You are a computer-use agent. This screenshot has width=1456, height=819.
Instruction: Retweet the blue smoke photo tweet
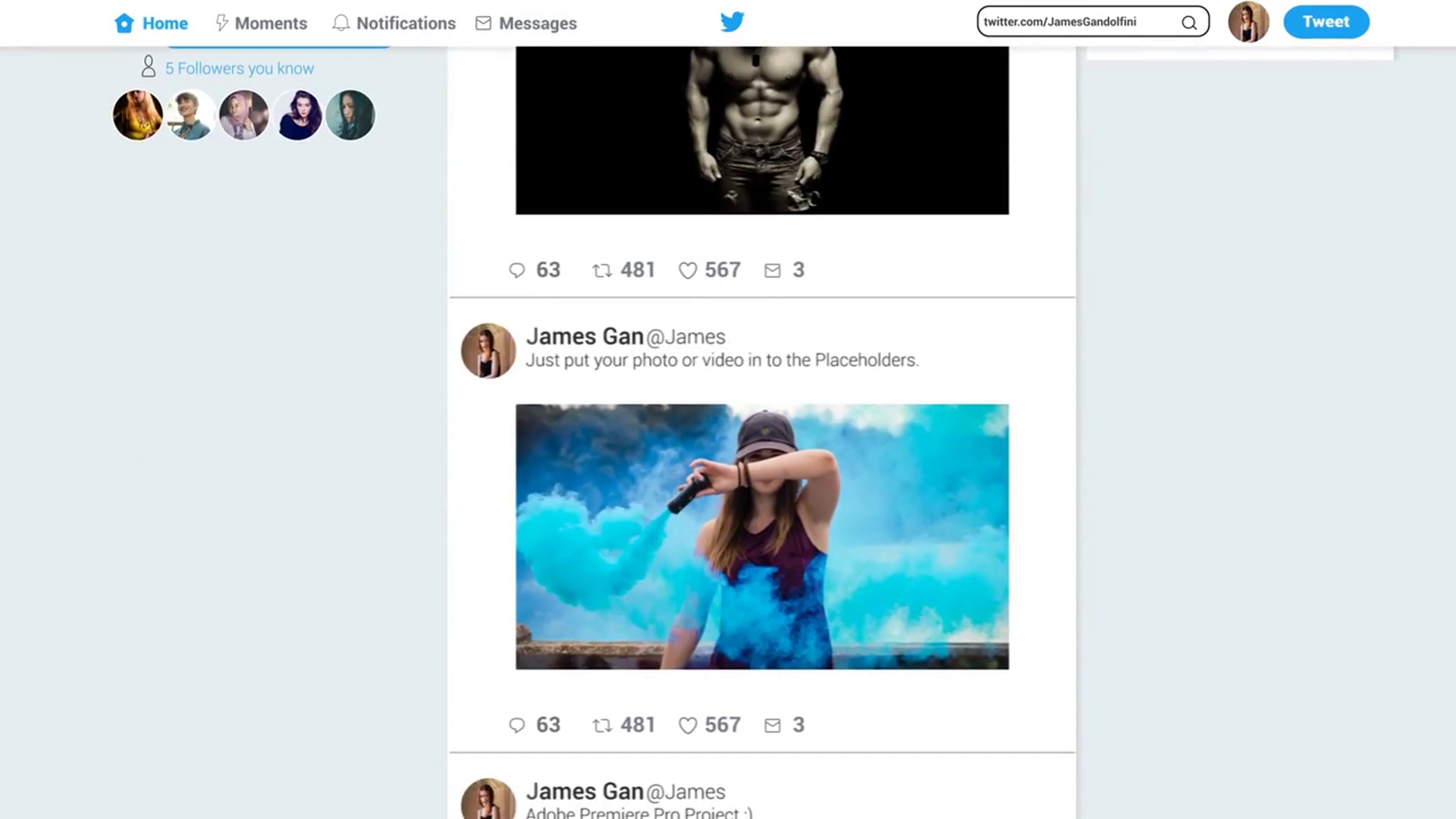point(602,726)
